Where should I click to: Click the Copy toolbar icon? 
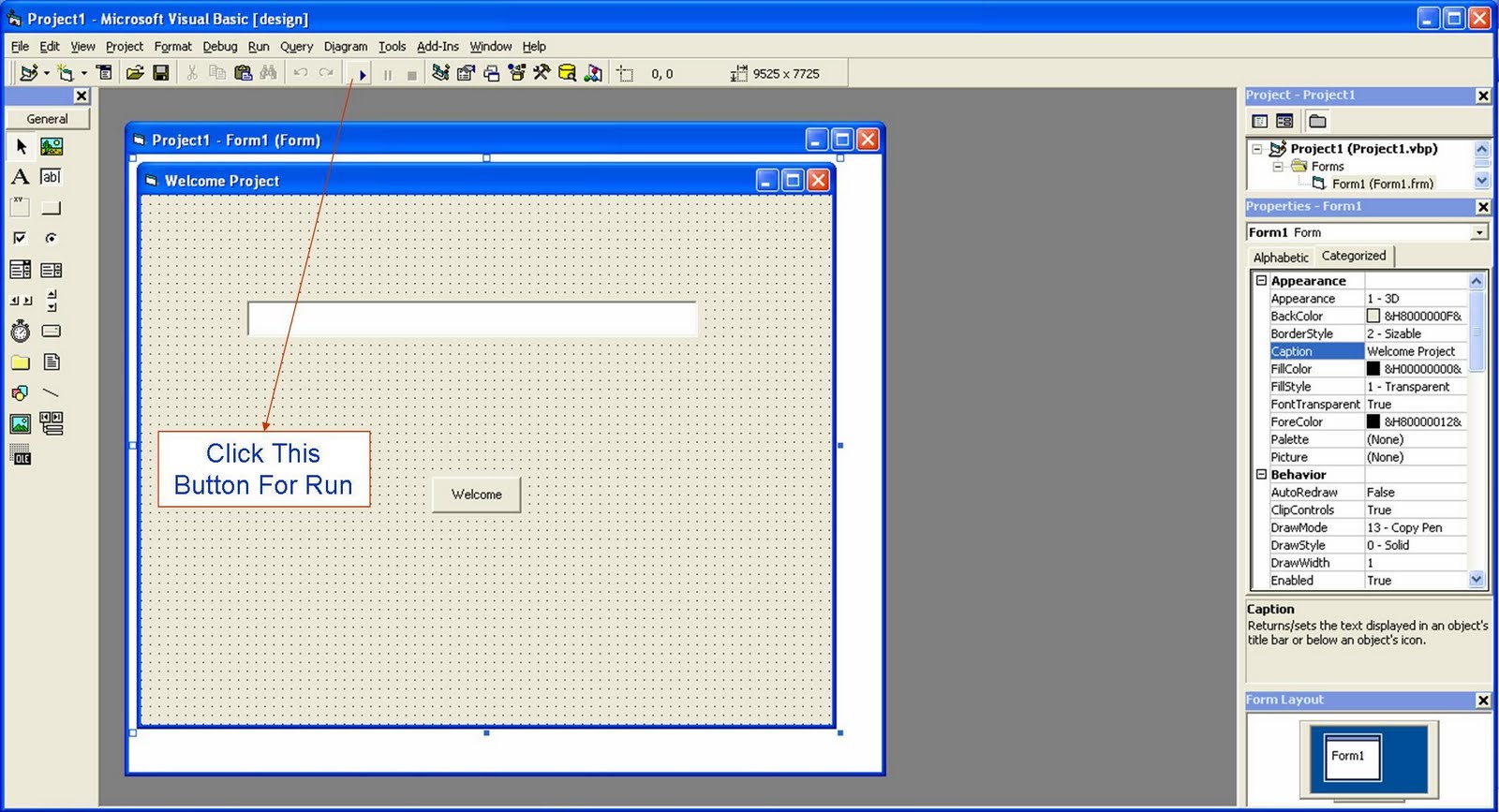217,73
